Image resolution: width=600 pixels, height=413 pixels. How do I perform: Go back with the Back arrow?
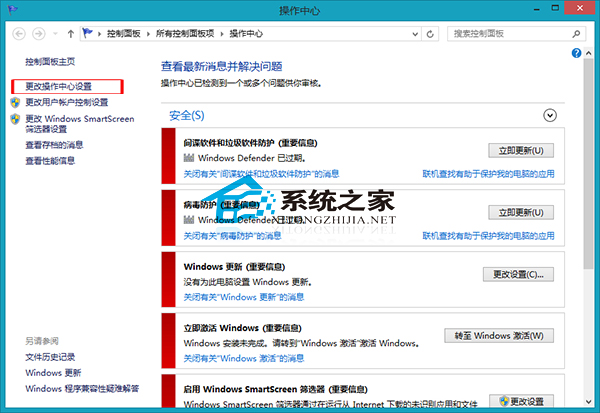pyautogui.click(x=19, y=34)
